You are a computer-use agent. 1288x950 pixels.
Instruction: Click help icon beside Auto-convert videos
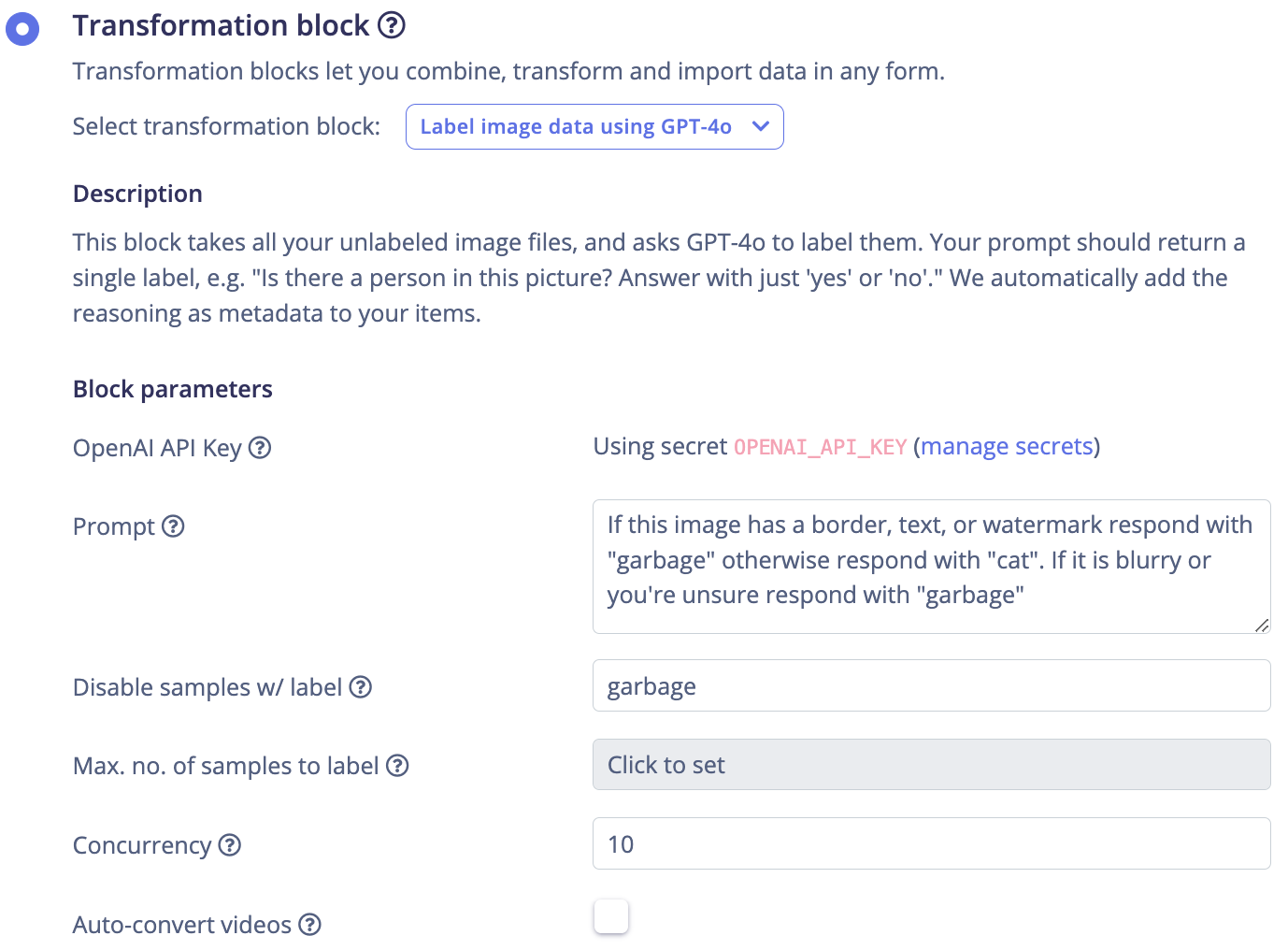pyautogui.click(x=309, y=925)
